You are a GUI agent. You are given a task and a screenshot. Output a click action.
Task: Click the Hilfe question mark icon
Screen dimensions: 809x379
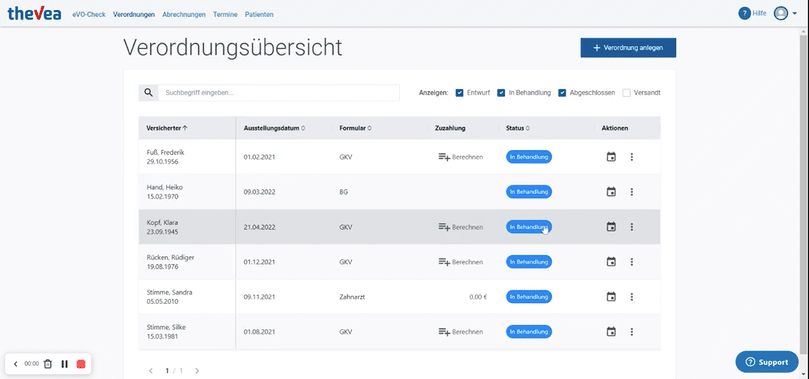744,13
